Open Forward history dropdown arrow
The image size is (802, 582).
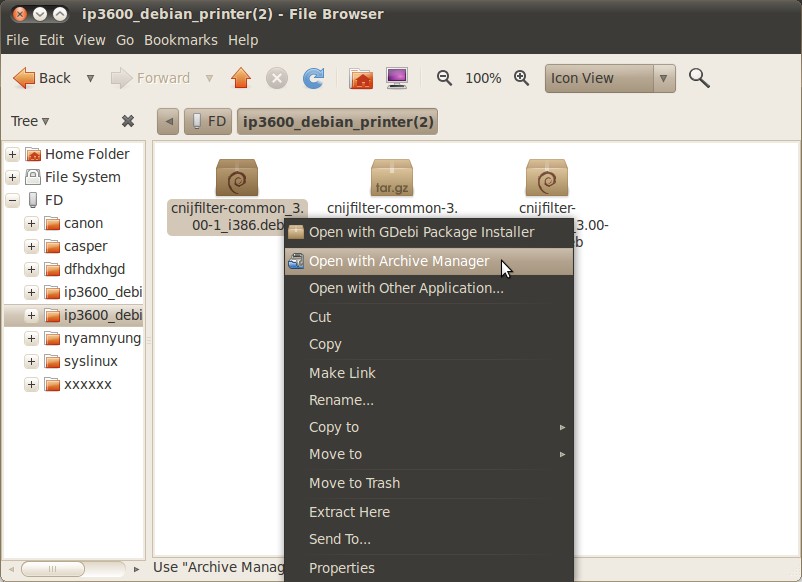click(x=209, y=78)
